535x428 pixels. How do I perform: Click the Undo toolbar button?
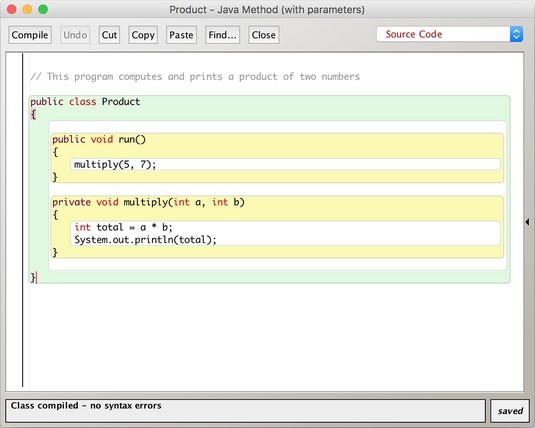[x=75, y=35]
